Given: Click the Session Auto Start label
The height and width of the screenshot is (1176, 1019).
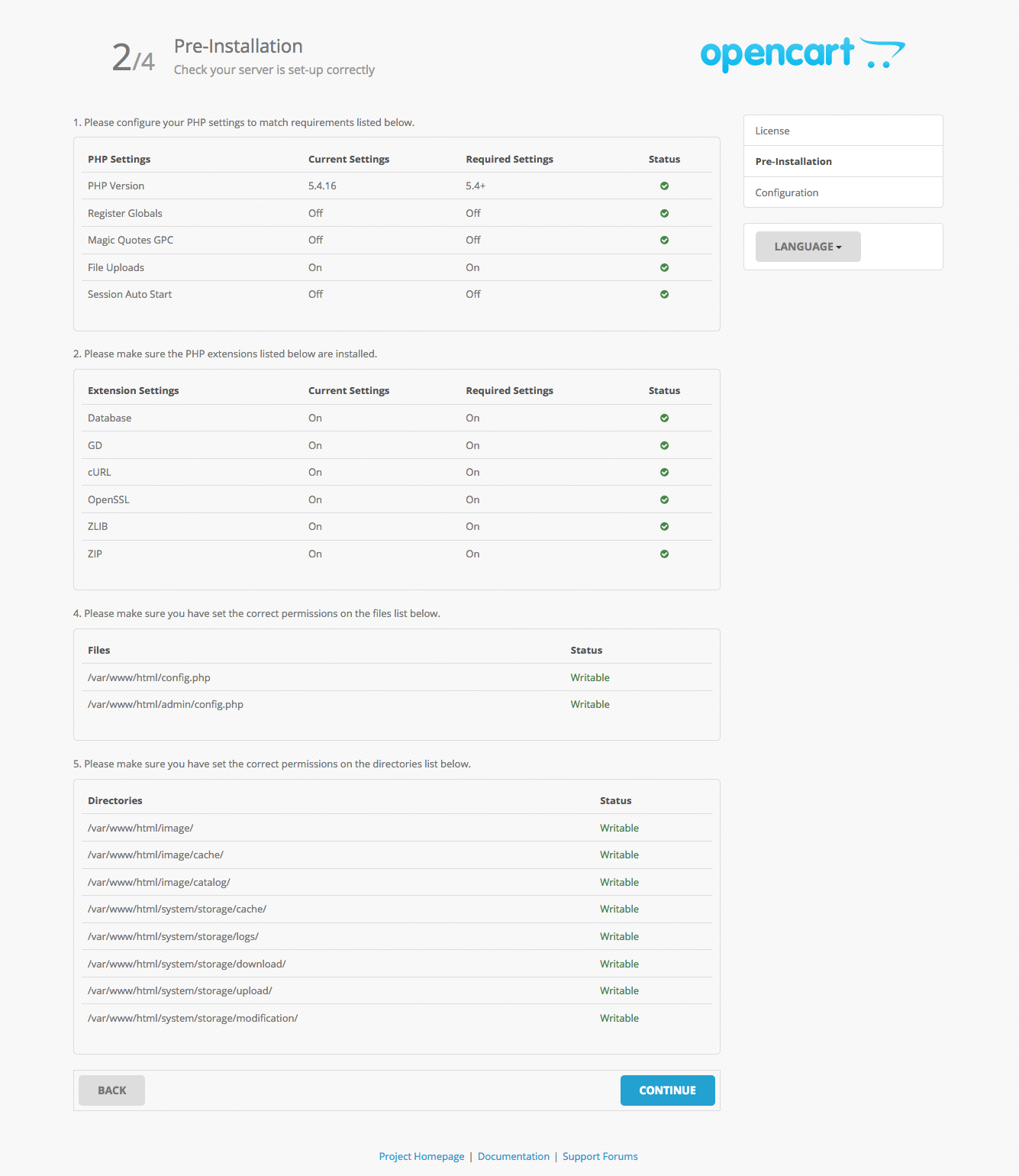Looking at the screenshot, I should point(130,295).
